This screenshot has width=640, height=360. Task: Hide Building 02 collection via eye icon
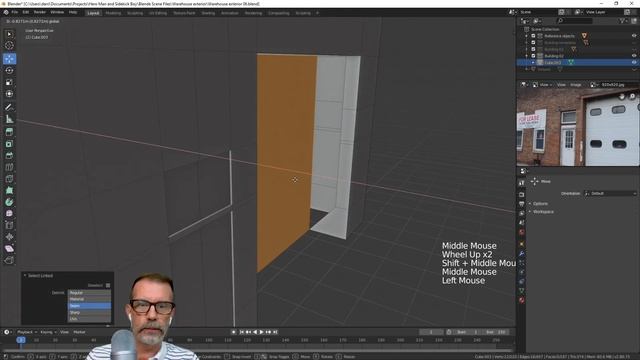(x=634, y=56)
